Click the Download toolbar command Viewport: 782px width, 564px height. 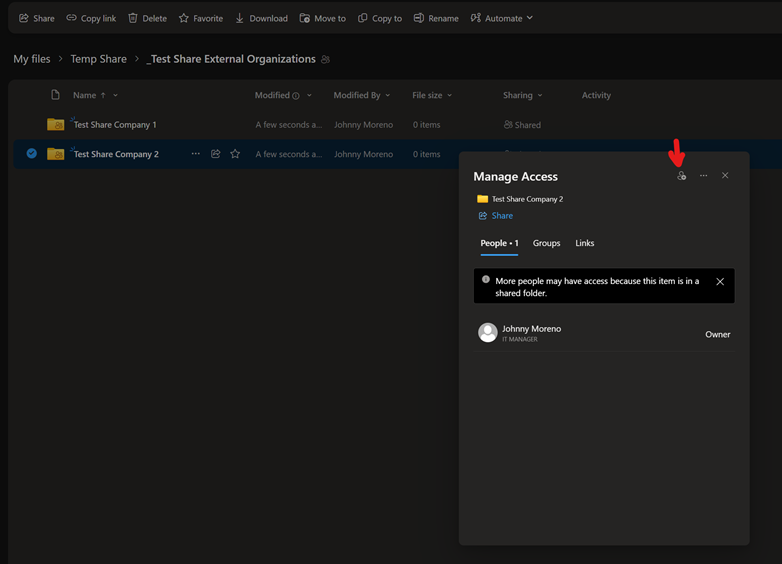pos(262,18)
